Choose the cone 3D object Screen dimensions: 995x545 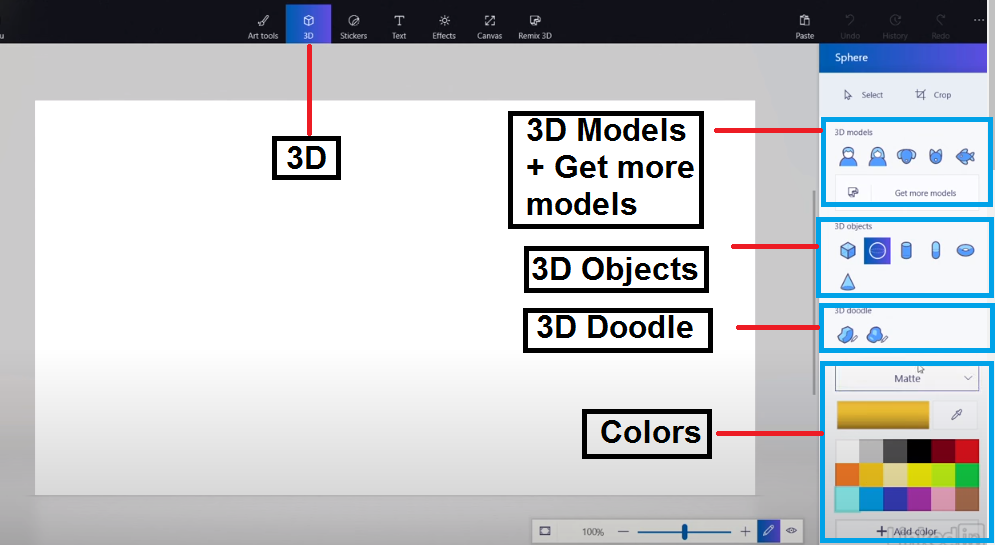click(848, 281)
